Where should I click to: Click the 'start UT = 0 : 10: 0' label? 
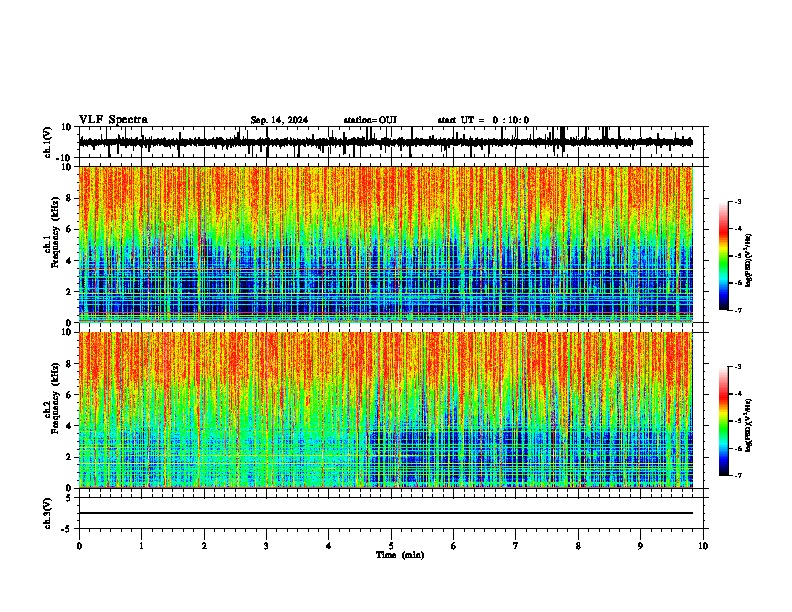(483, 120)
